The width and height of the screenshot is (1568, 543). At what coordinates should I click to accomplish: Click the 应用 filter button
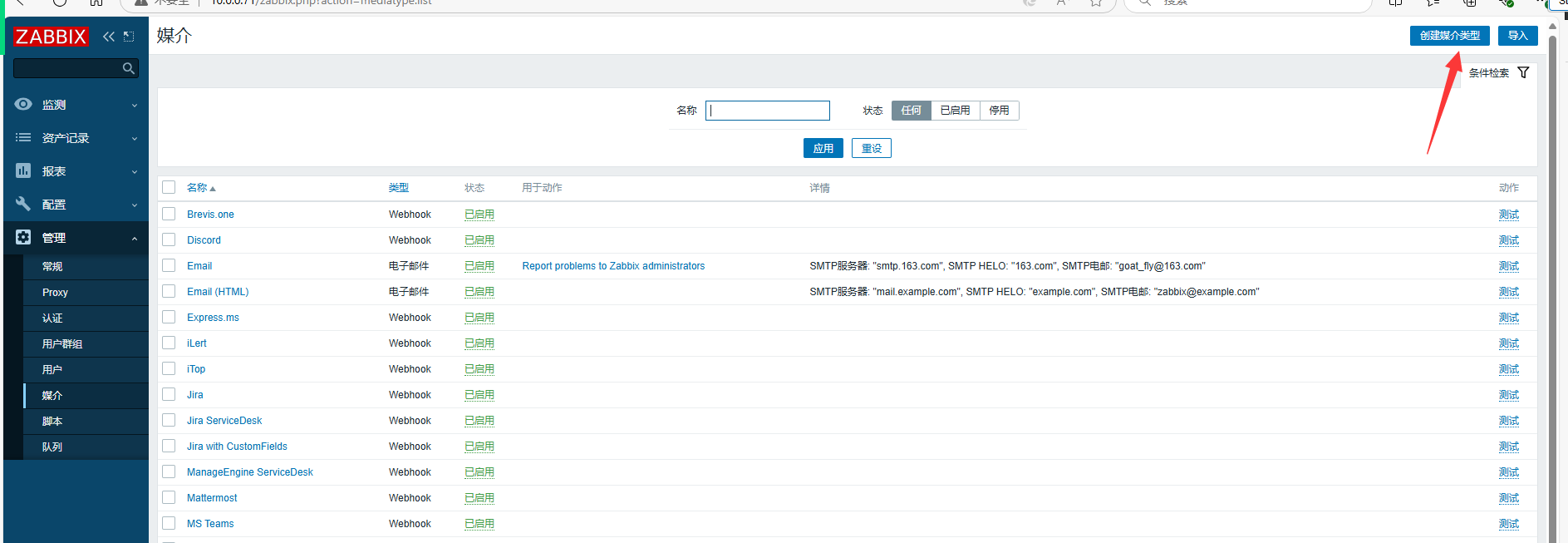click(823, 148)
